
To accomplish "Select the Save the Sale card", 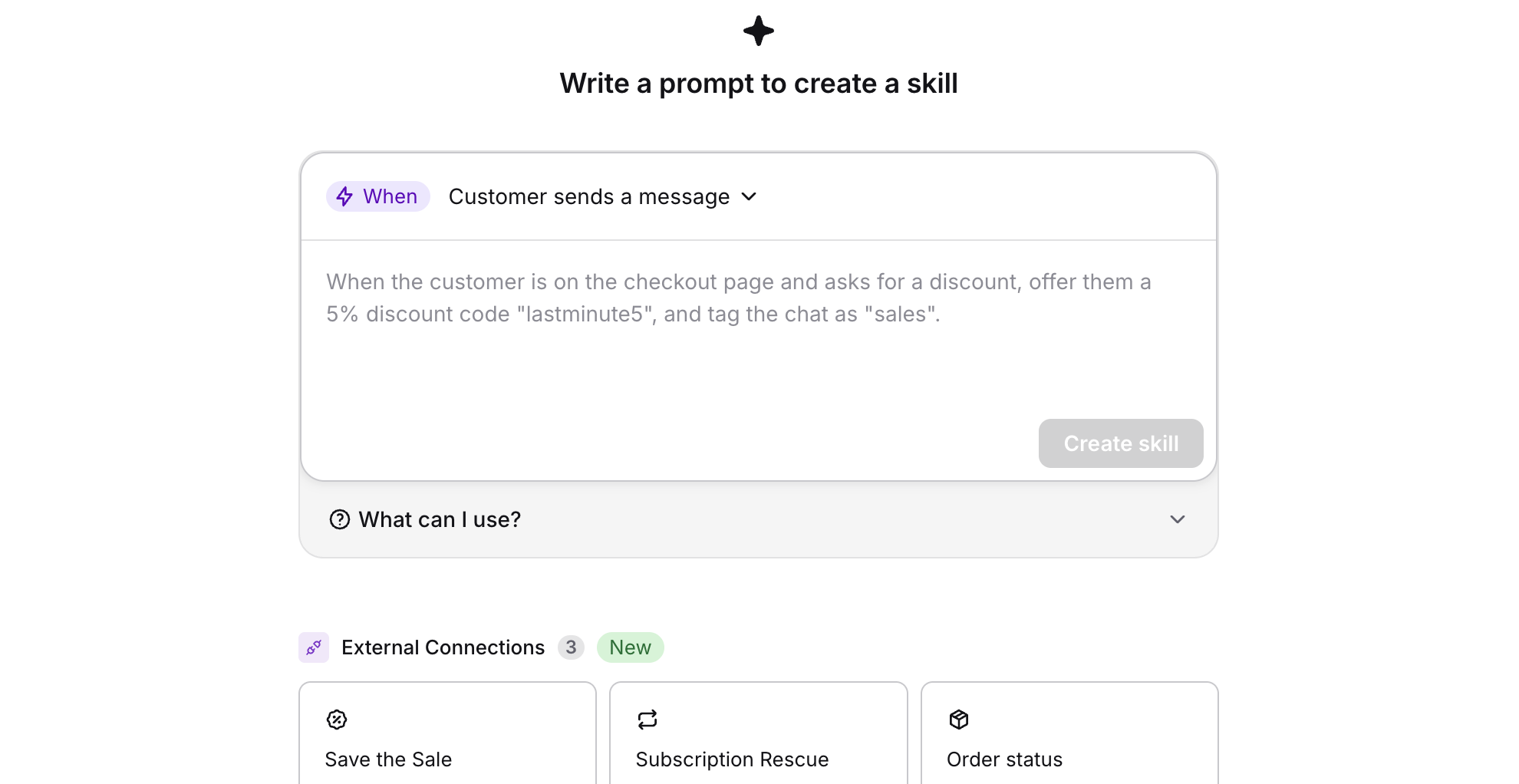I will [447, 733].
